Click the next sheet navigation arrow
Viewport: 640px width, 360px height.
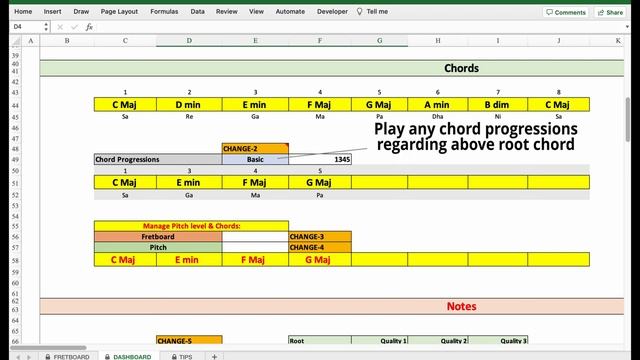(29, 357)
